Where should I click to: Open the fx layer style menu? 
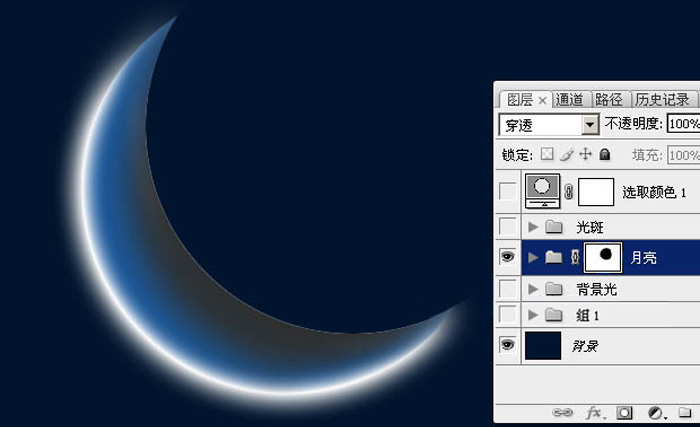[x=594, y=412]
